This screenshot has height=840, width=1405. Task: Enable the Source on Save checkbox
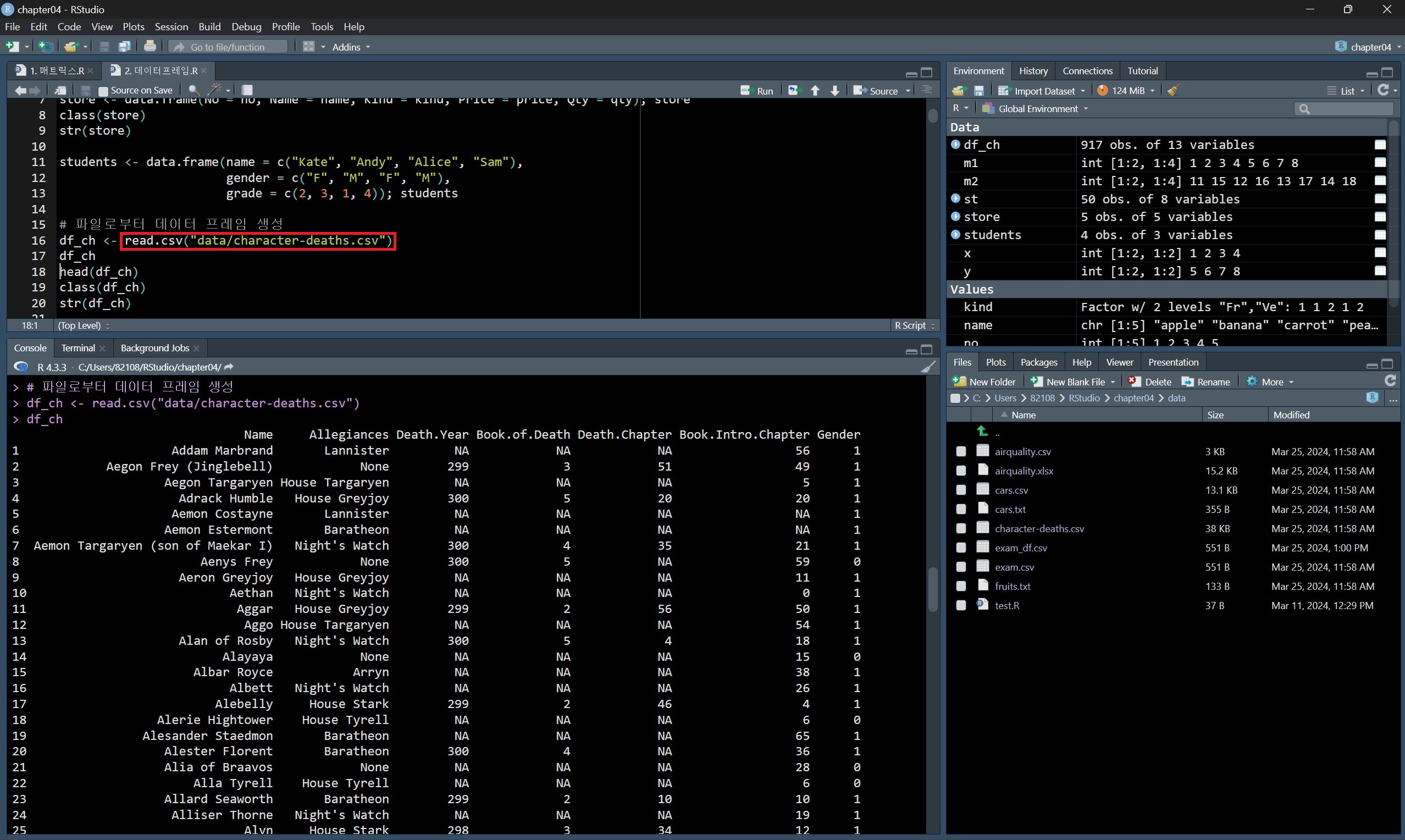point(103,91)
